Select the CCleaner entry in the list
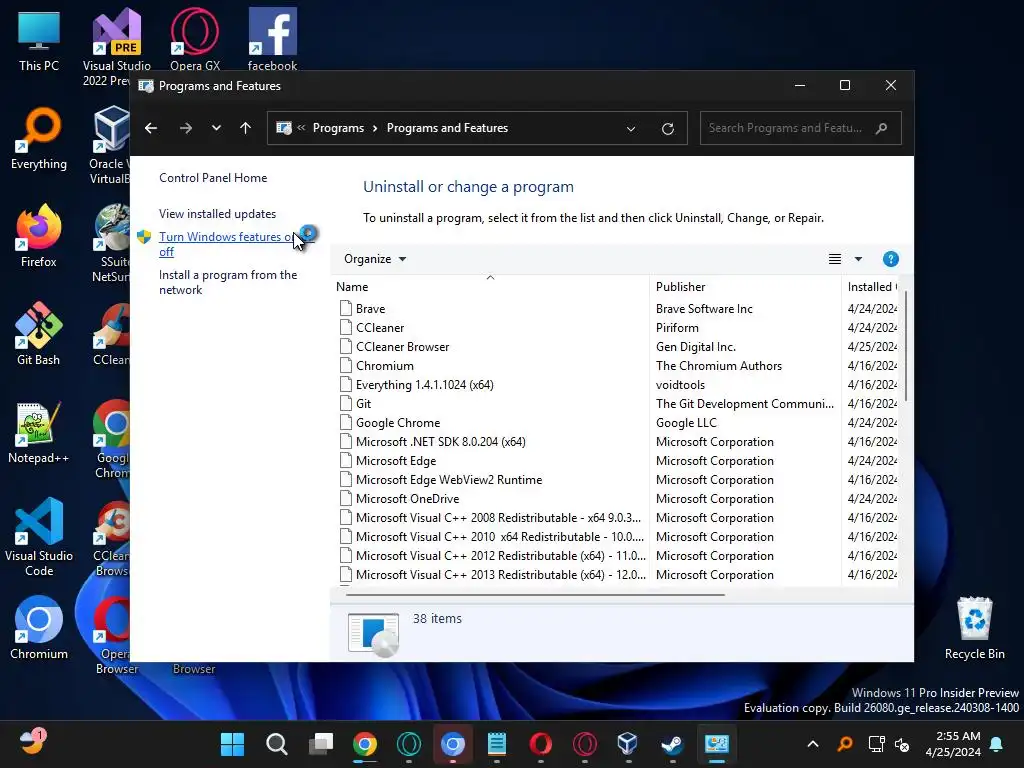Screen dimensions: 1024x768 point(617,328)
